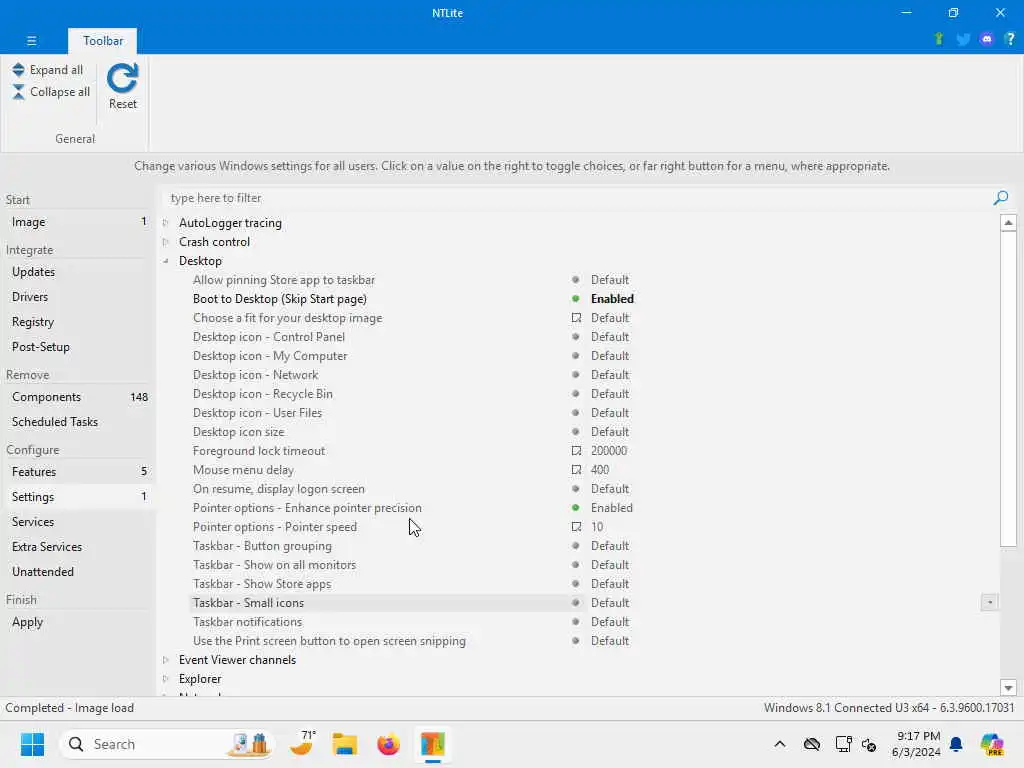
Task: Click the clock showing 9:17 PM
Action: point(916,744)
